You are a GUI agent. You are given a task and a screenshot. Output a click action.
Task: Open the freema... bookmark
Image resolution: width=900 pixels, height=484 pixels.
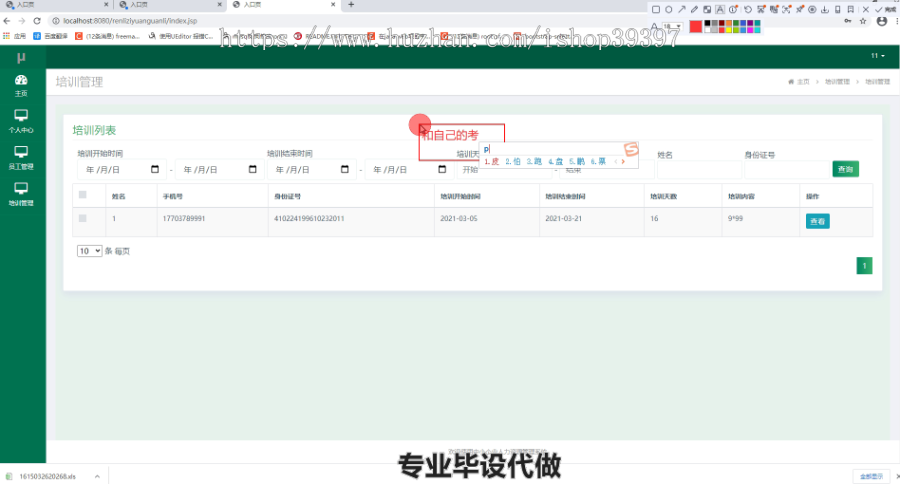(x=108, y=36)
